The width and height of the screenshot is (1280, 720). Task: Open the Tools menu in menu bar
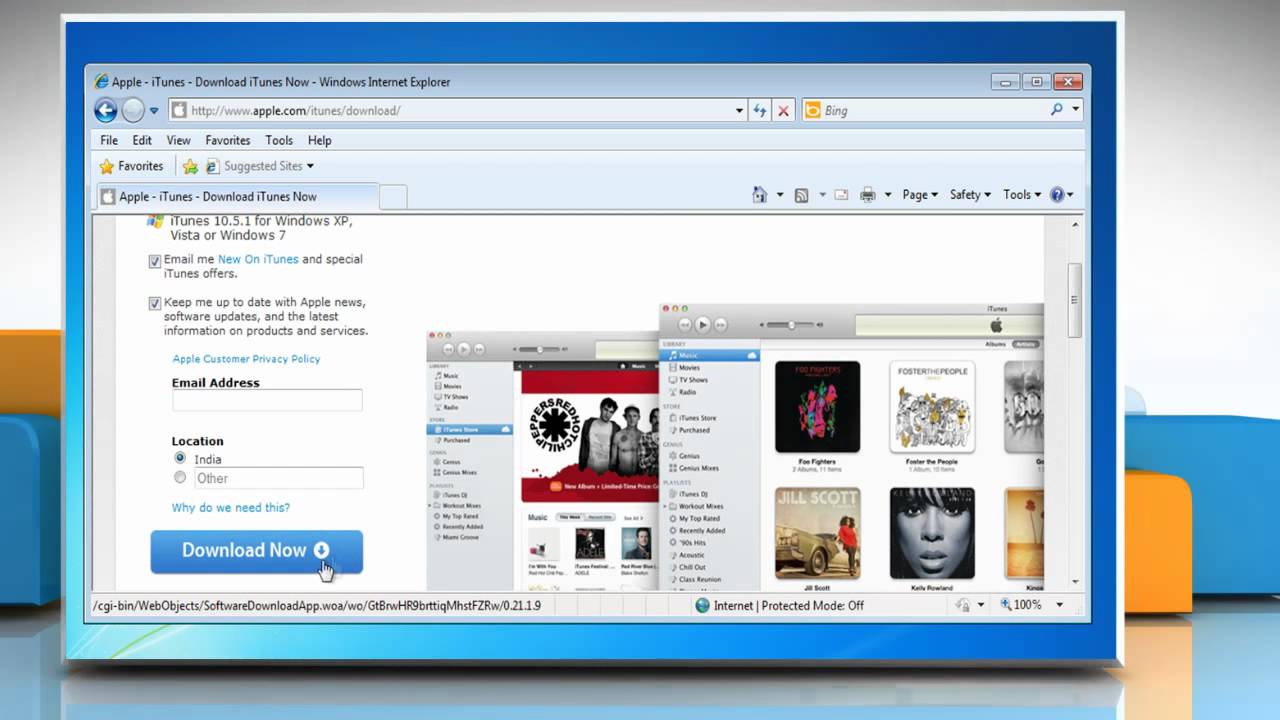click(279, 140)
